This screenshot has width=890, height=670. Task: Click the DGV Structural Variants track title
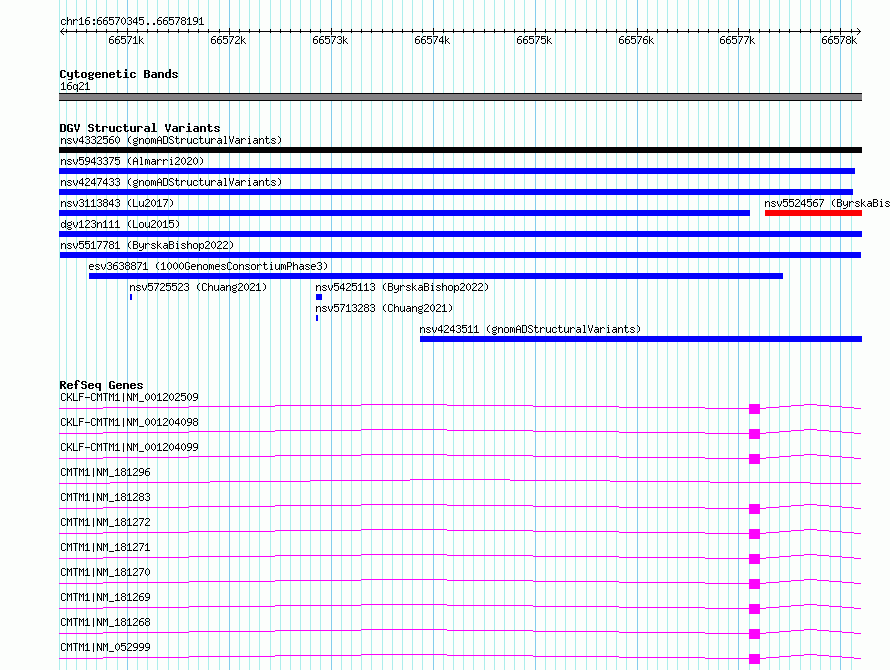pos(140,128)
